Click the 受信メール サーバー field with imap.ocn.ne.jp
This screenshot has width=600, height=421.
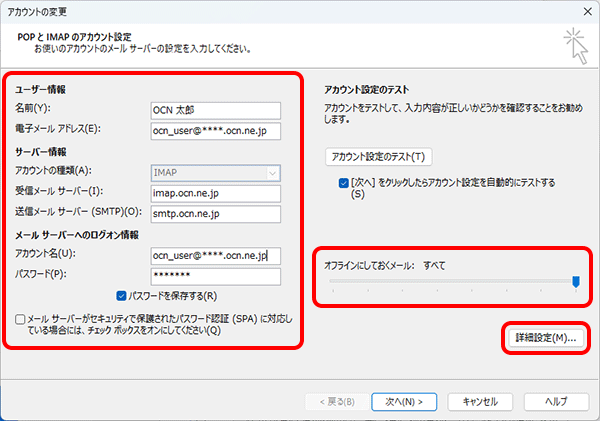216,193
